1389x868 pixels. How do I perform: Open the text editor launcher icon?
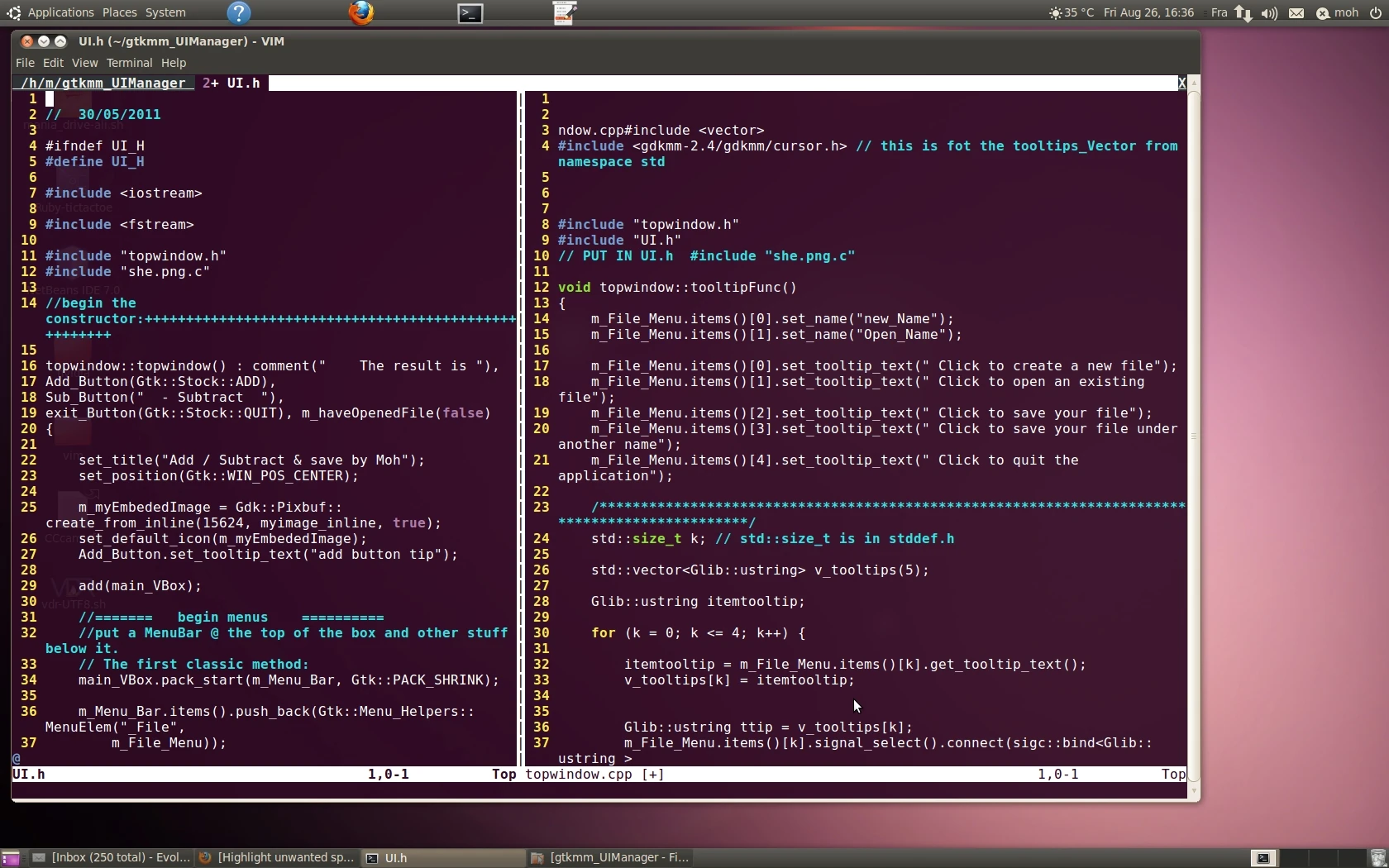pyautogui.click(x=565, y=13)
